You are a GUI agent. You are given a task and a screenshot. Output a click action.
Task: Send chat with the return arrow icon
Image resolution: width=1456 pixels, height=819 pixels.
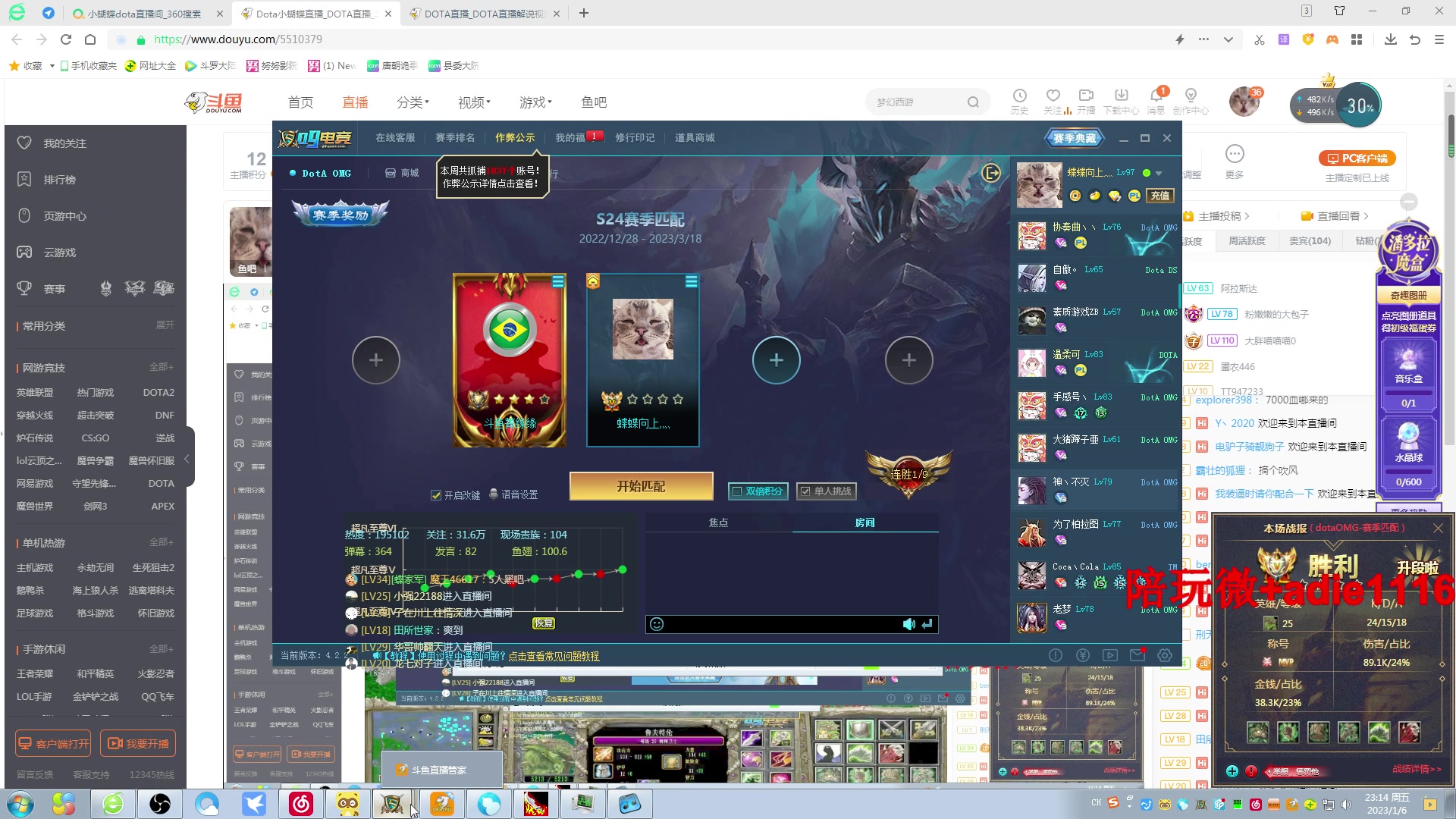(927, 624)
